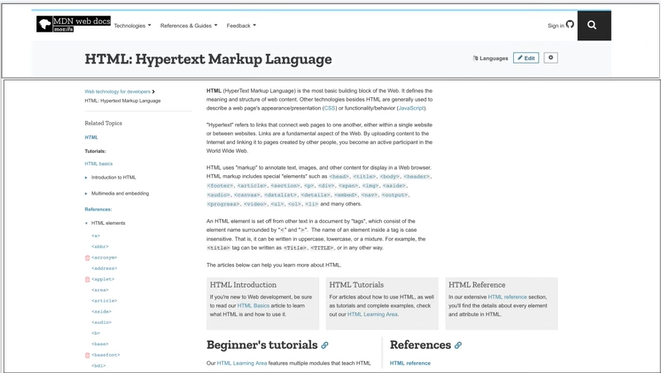Image resolution: width=661 pixels, height=373 pixels.
Task: Click the <output> element link in article
Action: coord(395,195)
